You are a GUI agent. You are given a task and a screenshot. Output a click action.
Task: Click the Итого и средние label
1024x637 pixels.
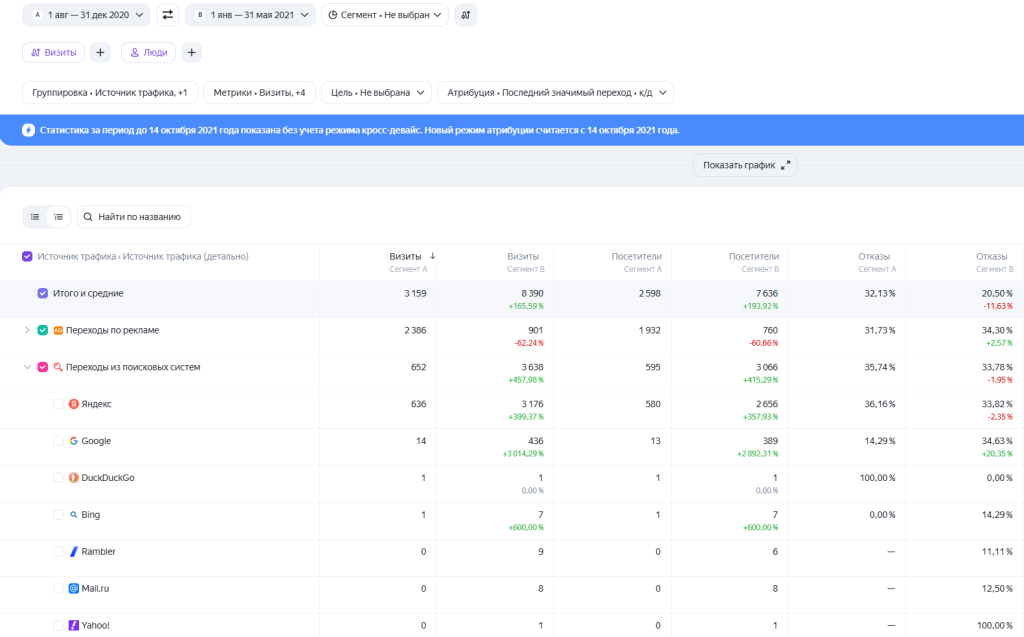pyautogui.click(x=88, y=293)
